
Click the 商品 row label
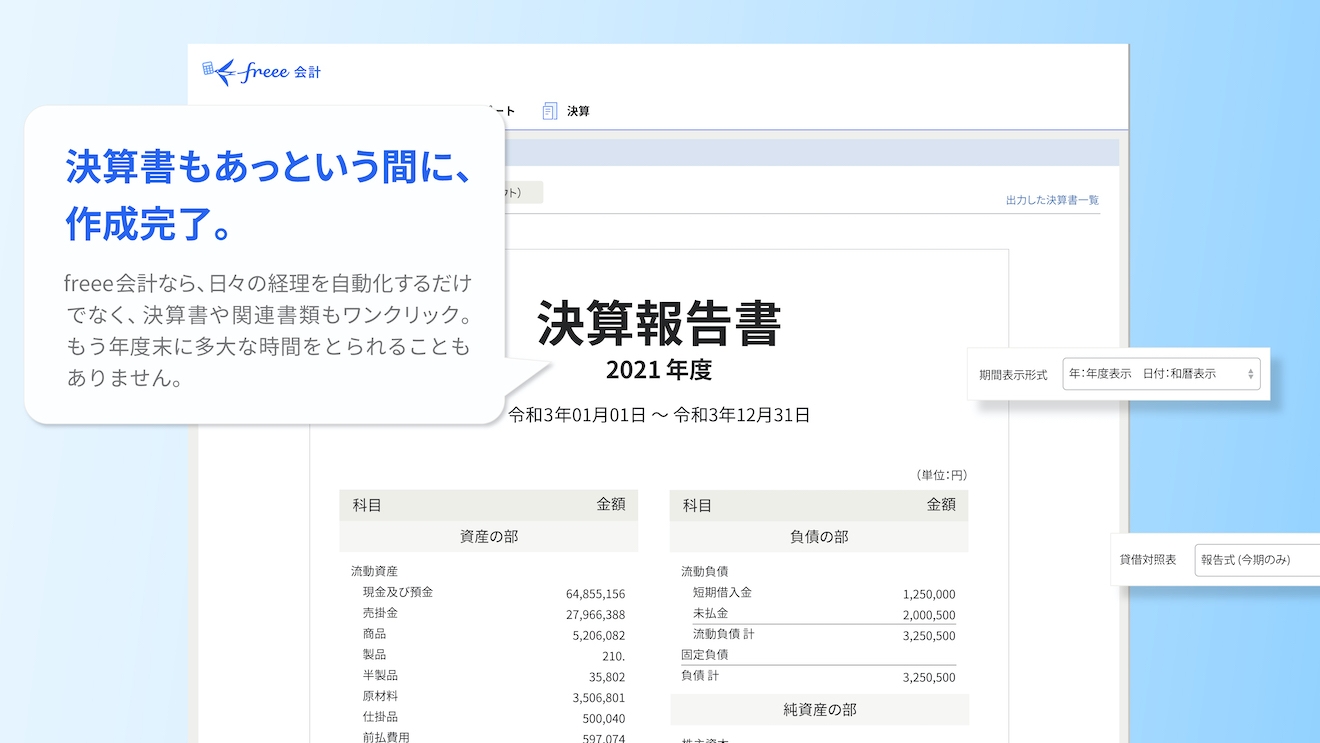pyautogui.click(x=374, y=634)
